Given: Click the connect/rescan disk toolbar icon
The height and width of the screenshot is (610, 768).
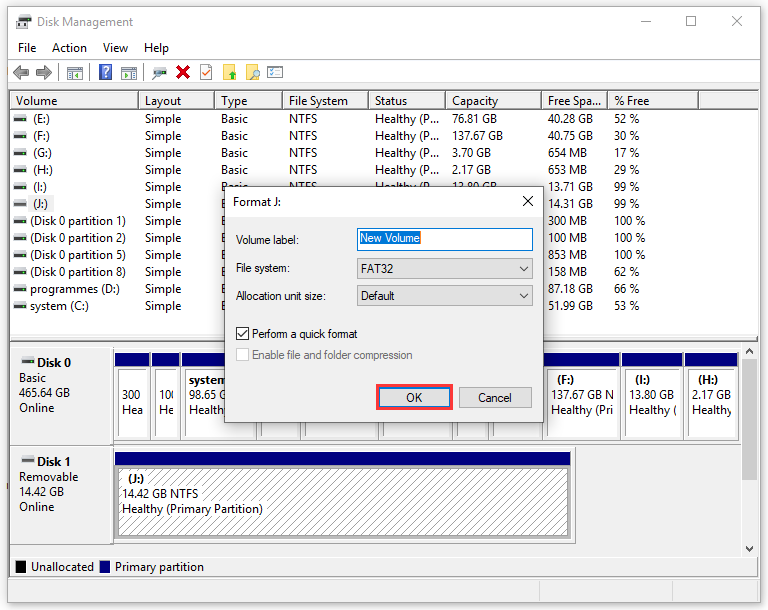Looking at the screenshot, I should (159, 73).
